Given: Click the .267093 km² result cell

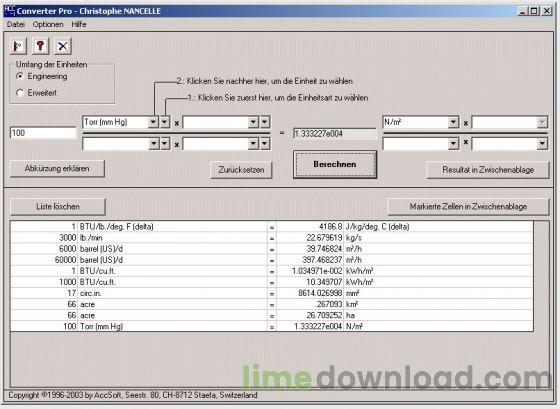Looking at the screenshot, I should coord(310,304).
